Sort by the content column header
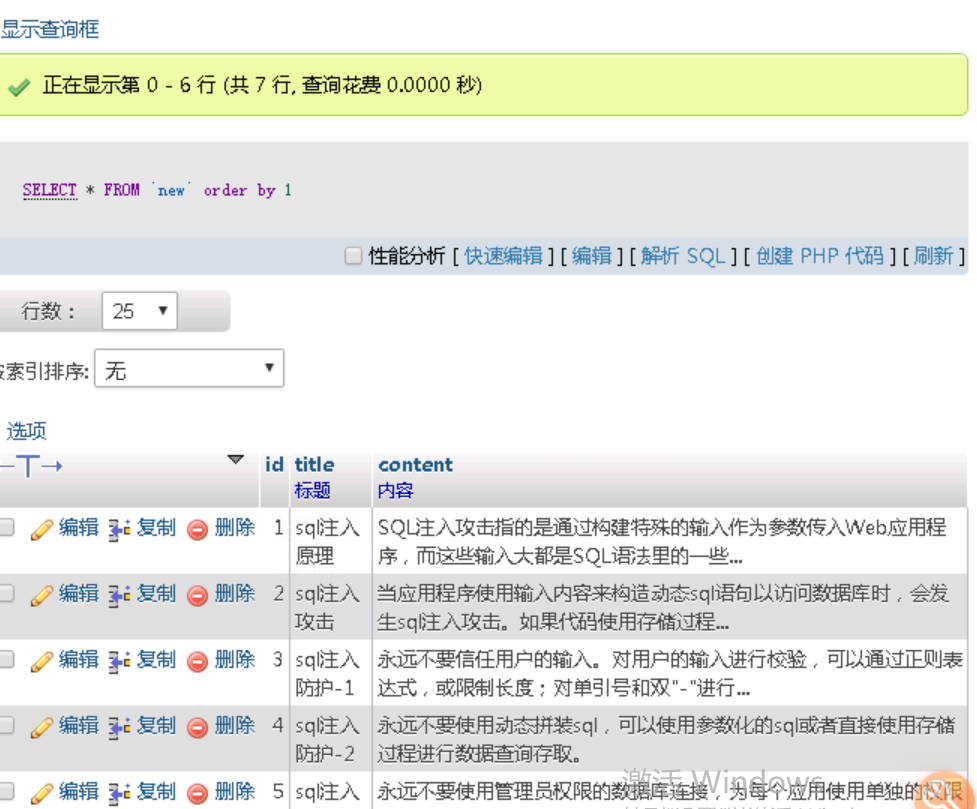 click(416, 465)
